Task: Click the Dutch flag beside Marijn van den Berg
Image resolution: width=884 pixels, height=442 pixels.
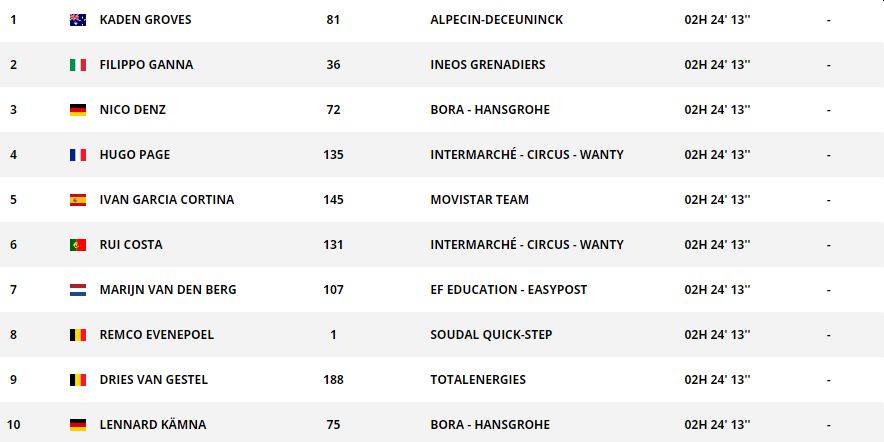Action: tap(77, 290)
